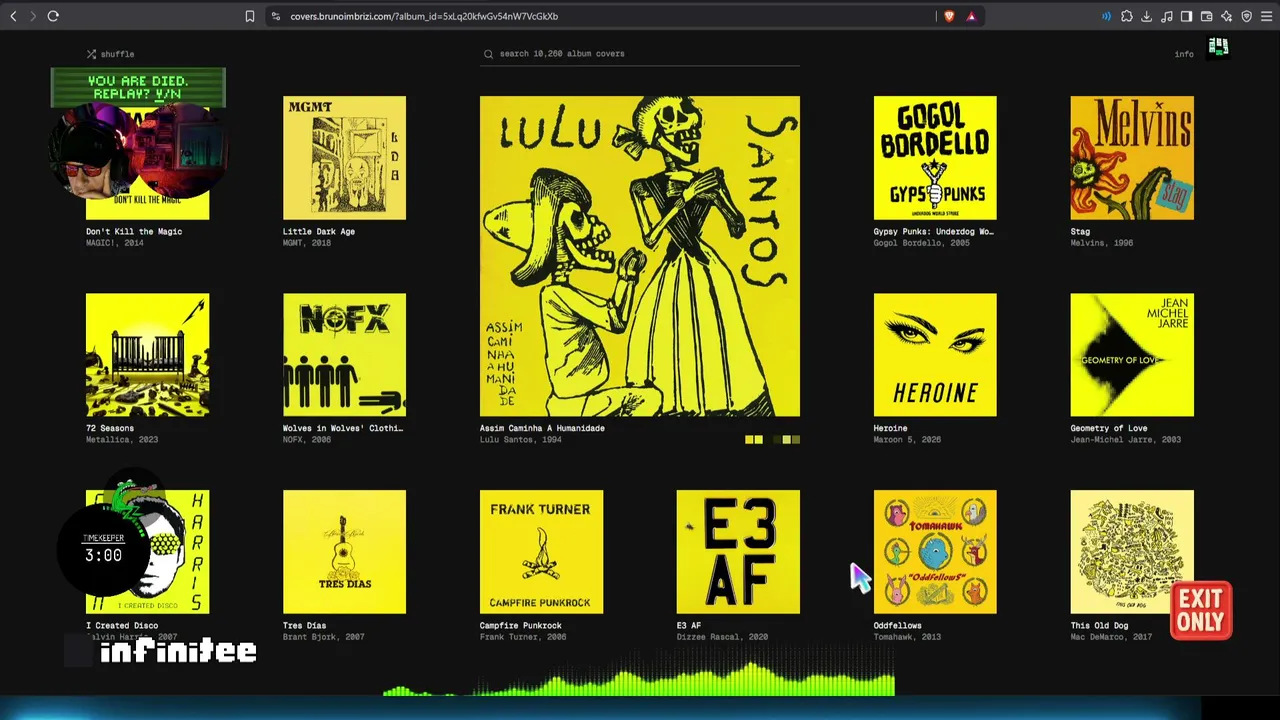
Task: Select the Frank Turner Campfire Punkrock cover
Action: (541, 552)
